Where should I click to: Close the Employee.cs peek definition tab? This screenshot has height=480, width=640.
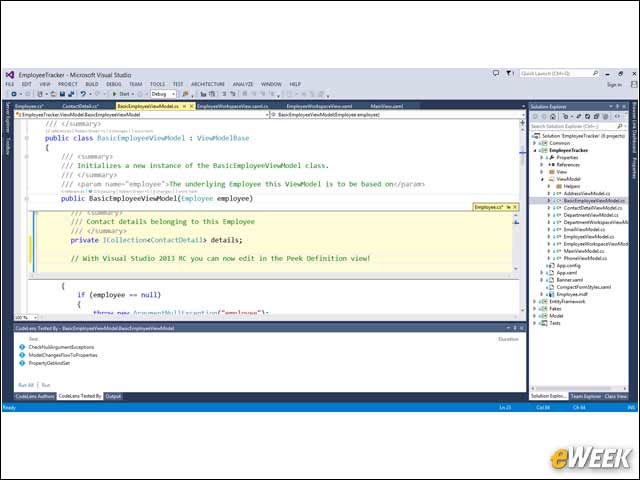click(x=515, y=207)
